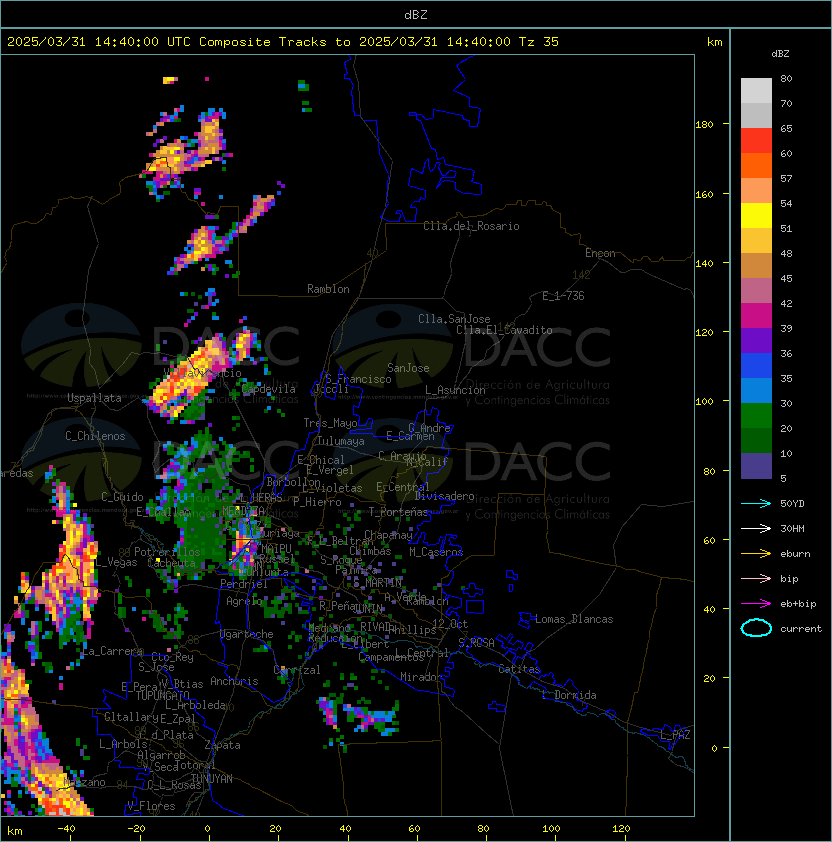Screen dimensions: 832x842
Task: Click the 'Potrerillos' map label
Action: click(x=167, y=552)
